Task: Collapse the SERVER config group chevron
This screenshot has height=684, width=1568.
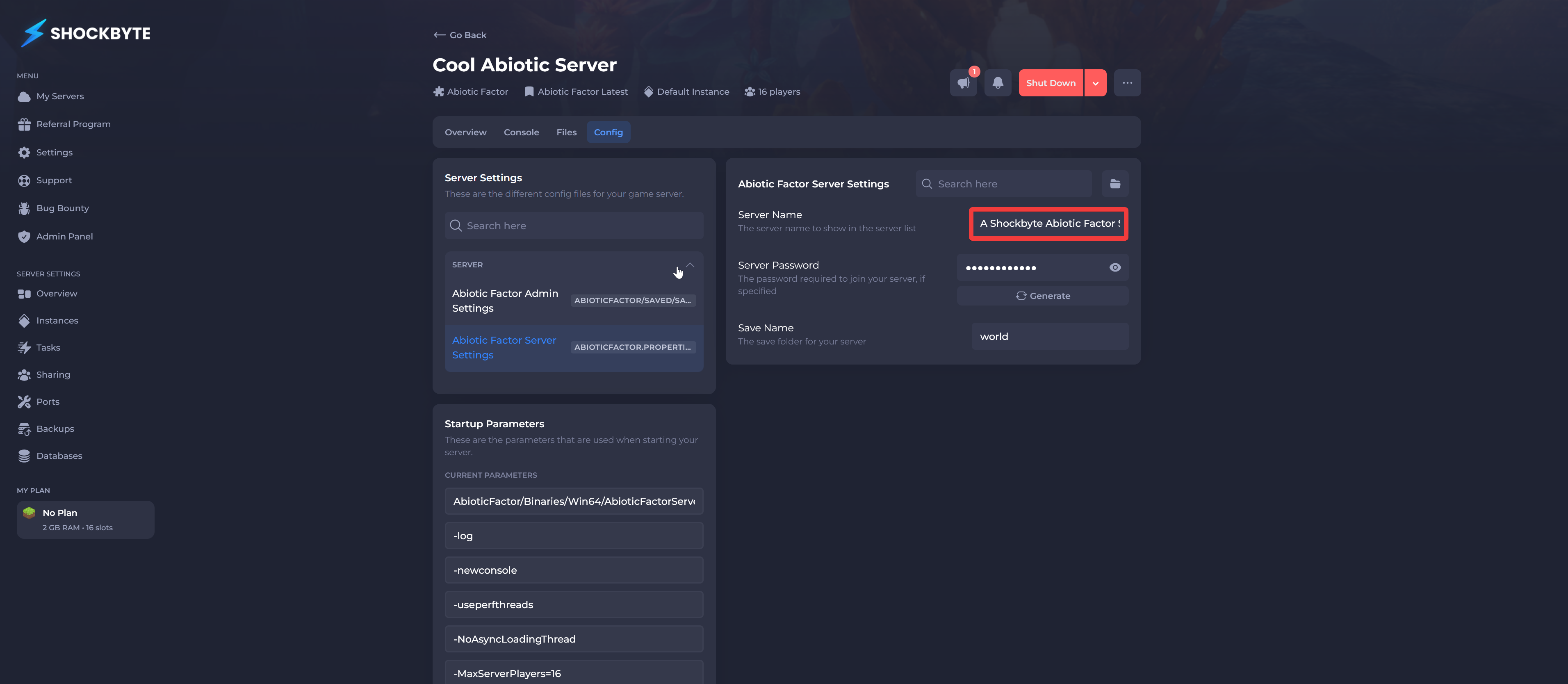Action: (690, 265)
